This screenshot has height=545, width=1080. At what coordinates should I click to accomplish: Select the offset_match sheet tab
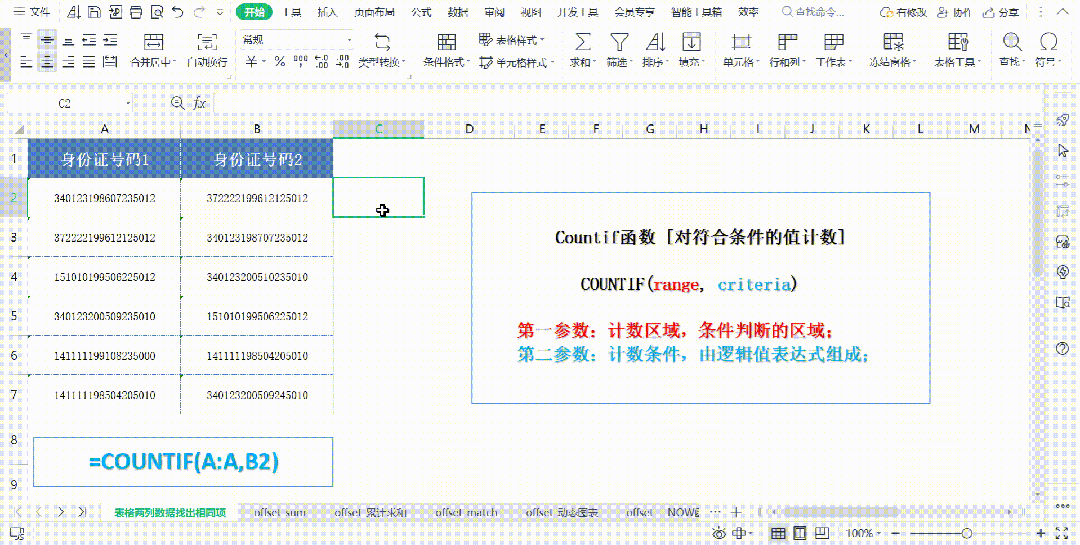(466, 513)
